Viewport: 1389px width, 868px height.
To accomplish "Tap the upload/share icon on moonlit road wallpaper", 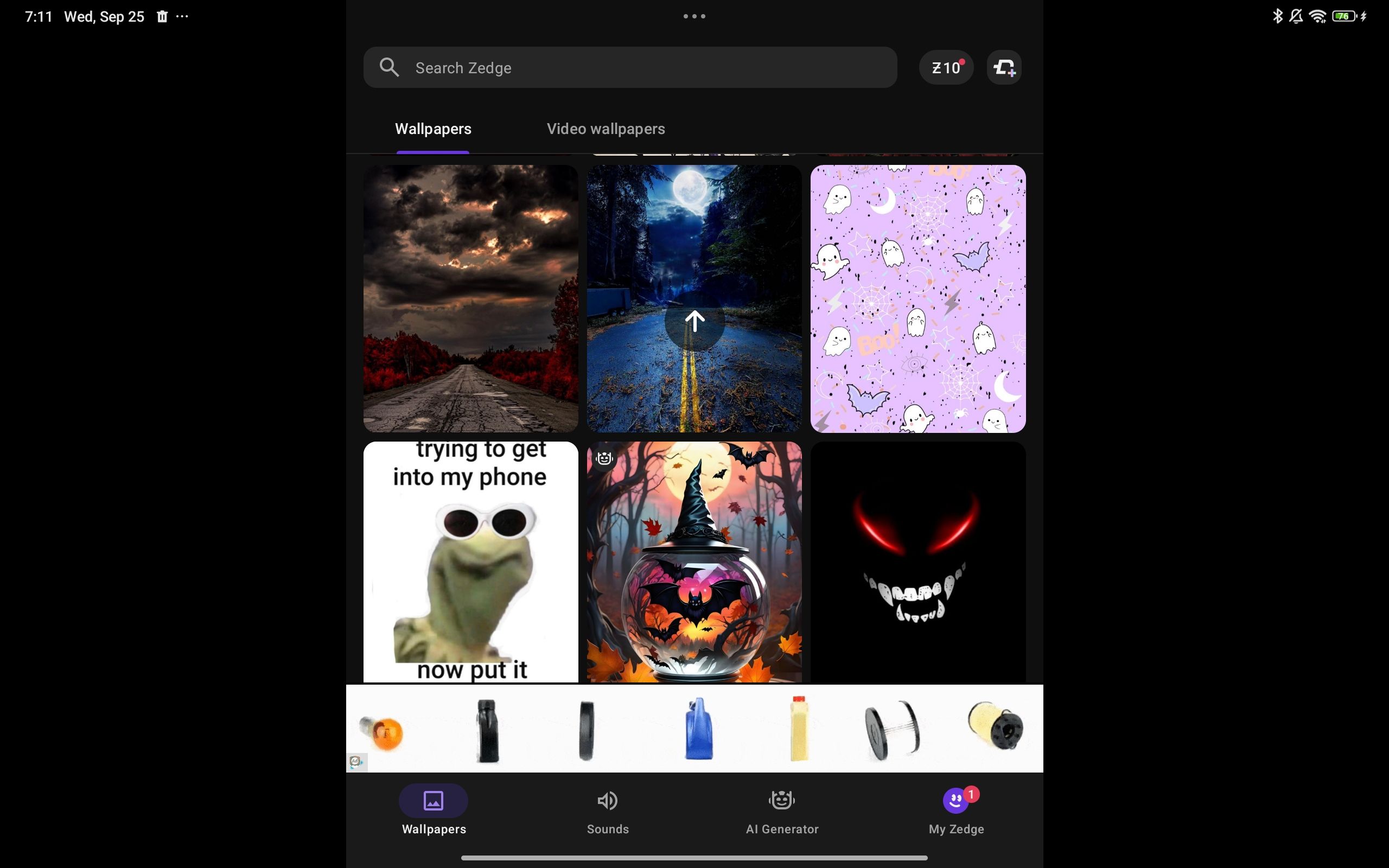I will (x=694, y=321).
